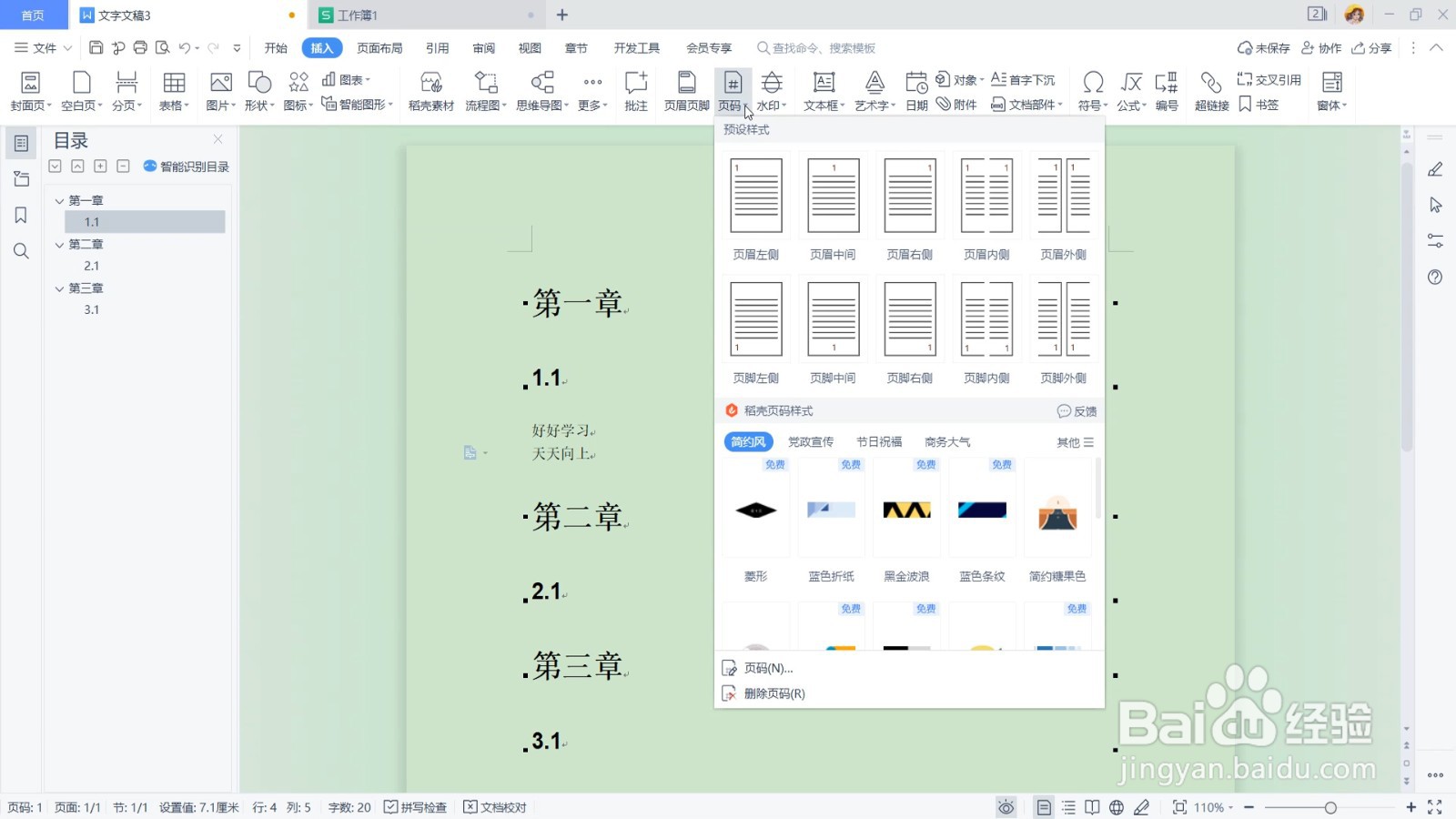Click the 水印 watermark icon

click(x=772, y=83)
